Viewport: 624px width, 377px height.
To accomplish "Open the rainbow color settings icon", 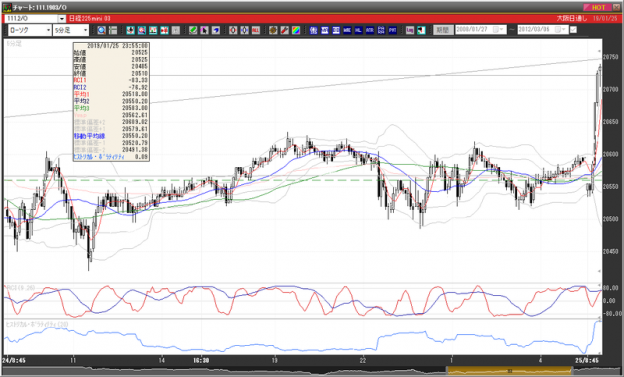I will coord(296,30).
